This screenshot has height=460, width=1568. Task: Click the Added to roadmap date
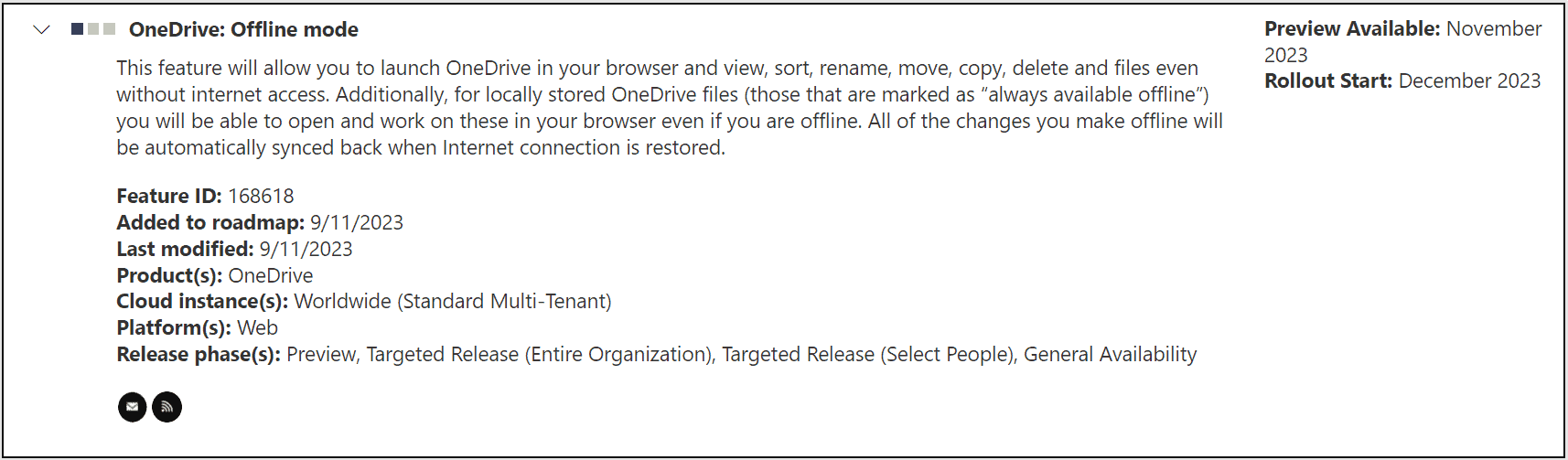click(357, 222)
